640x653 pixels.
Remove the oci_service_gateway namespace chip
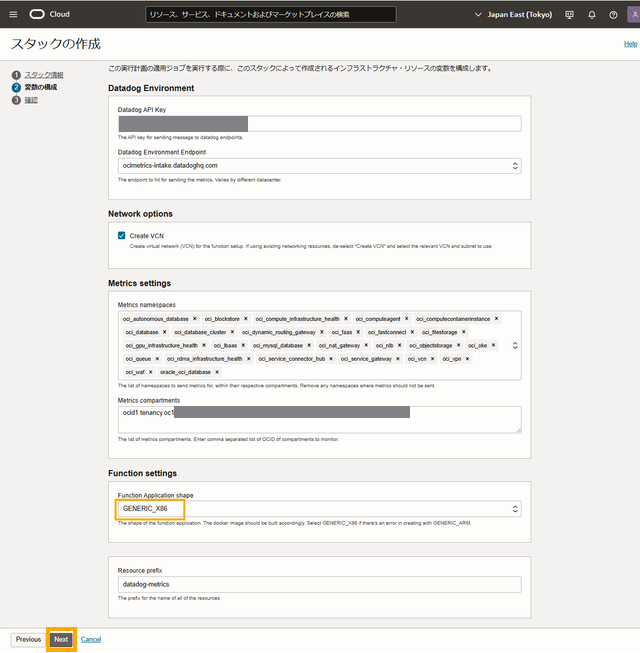[398, 359]
